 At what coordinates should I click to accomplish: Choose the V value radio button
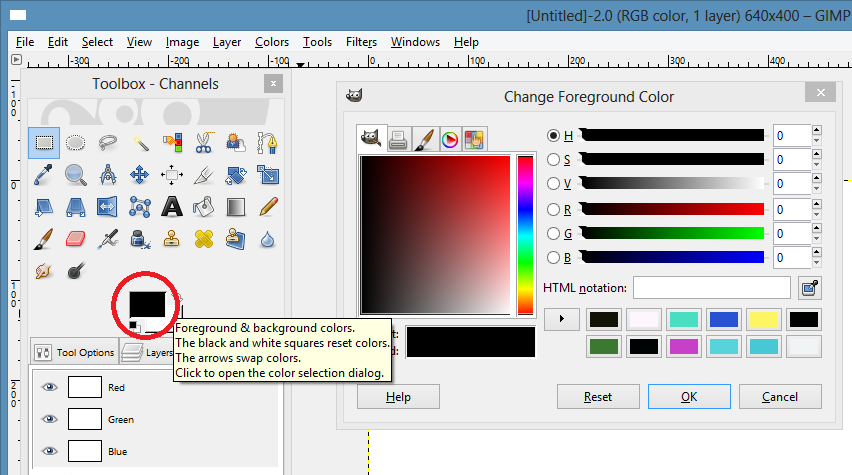coord(553,184)
